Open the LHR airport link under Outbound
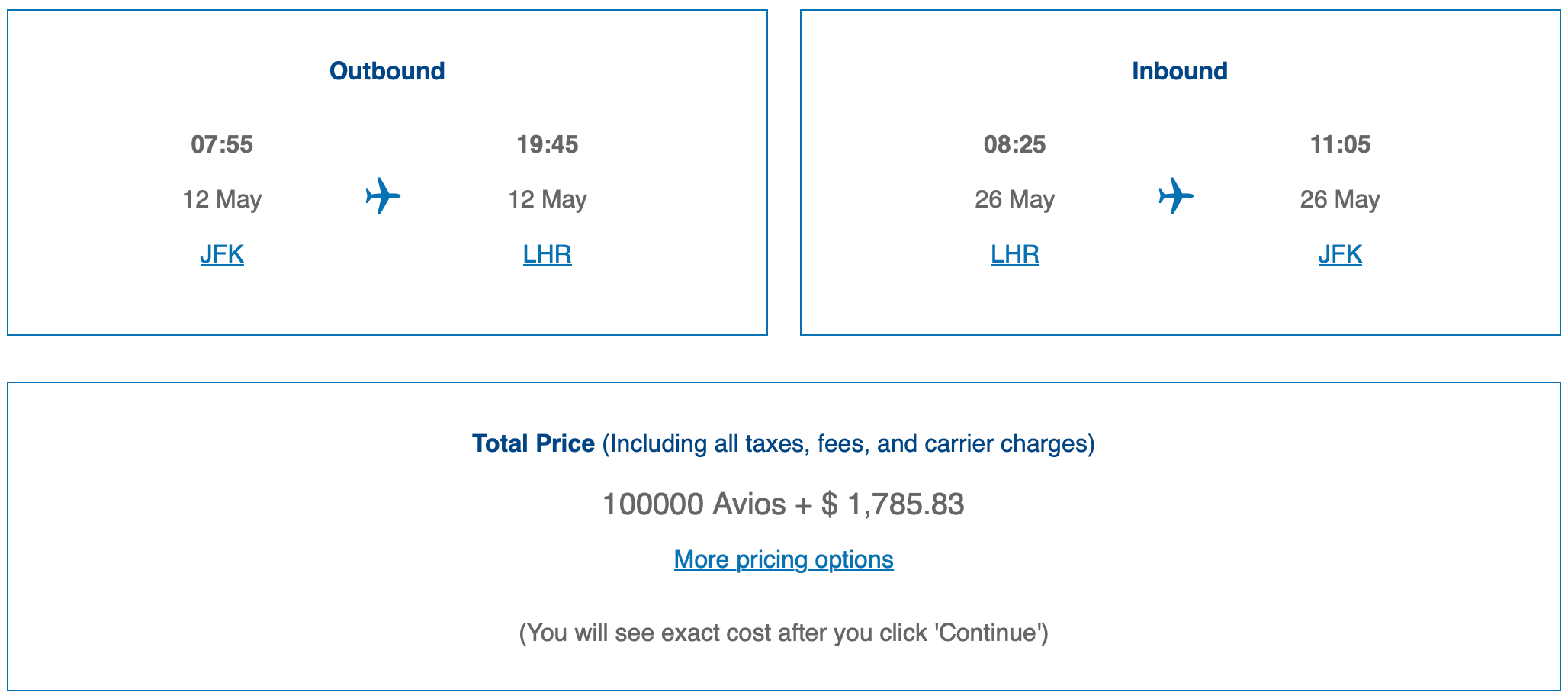Image resolution: width=1568 pixels, height=699 pixels. [548, 253]
